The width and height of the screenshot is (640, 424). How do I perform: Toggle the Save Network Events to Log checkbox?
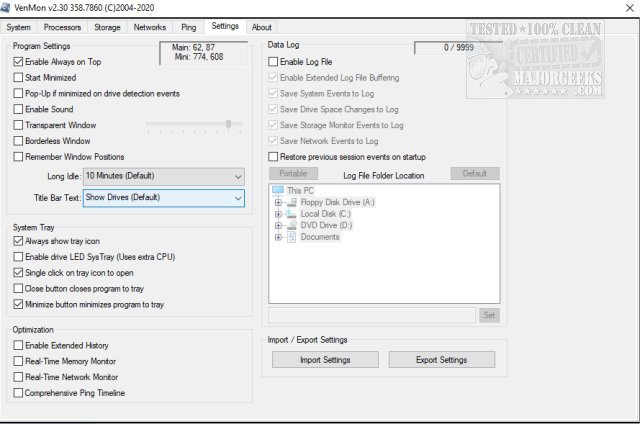[273, 141]
